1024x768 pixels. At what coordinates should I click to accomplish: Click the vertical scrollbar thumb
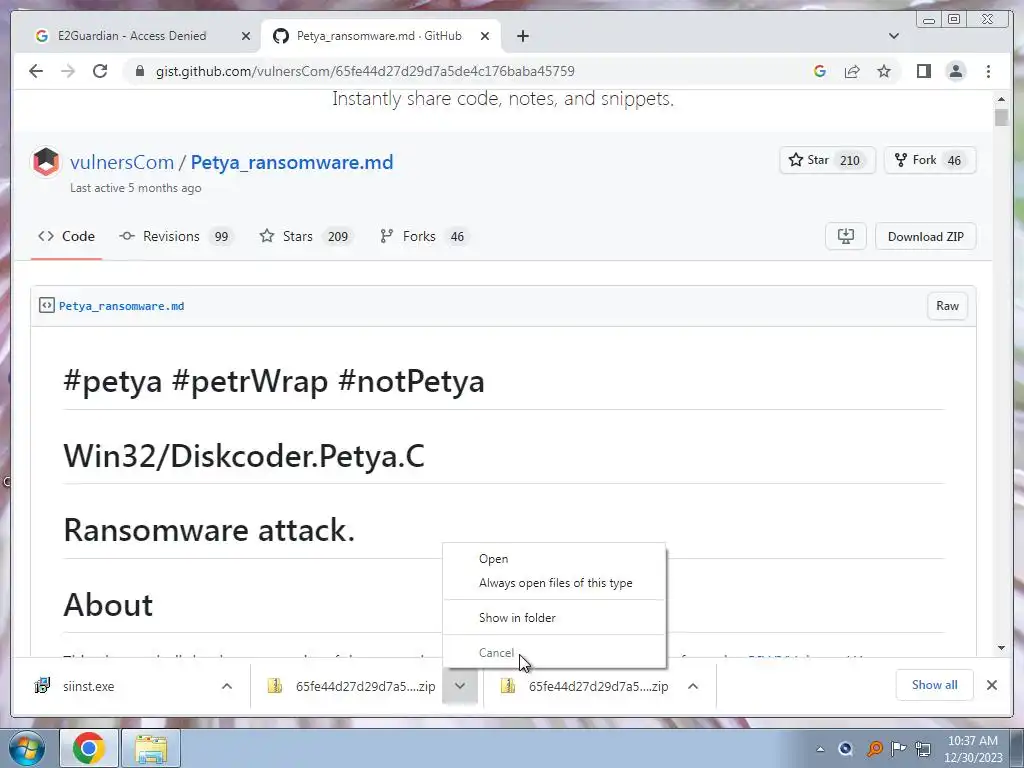pos(1001,118)
